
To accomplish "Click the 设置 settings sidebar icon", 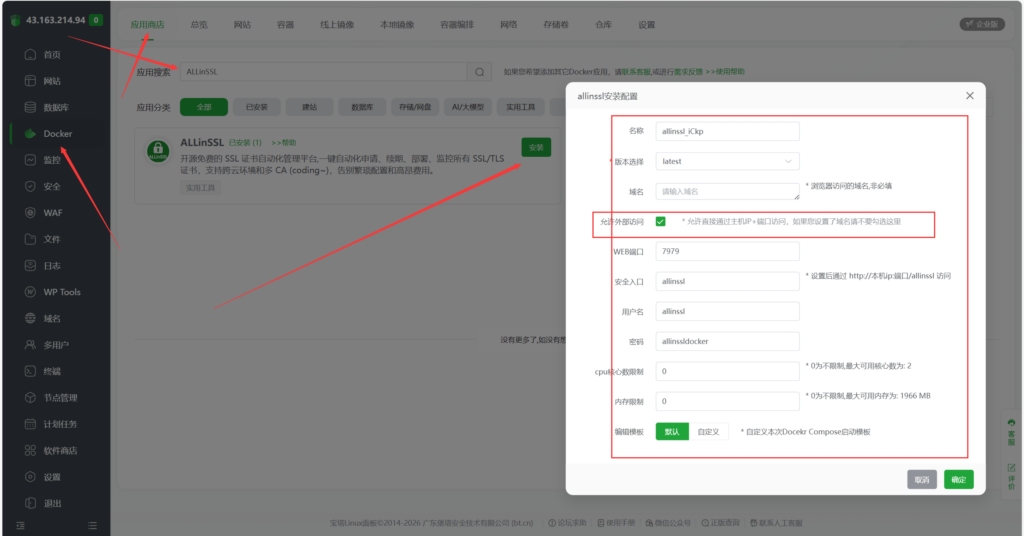I will [x=30, y=477].
